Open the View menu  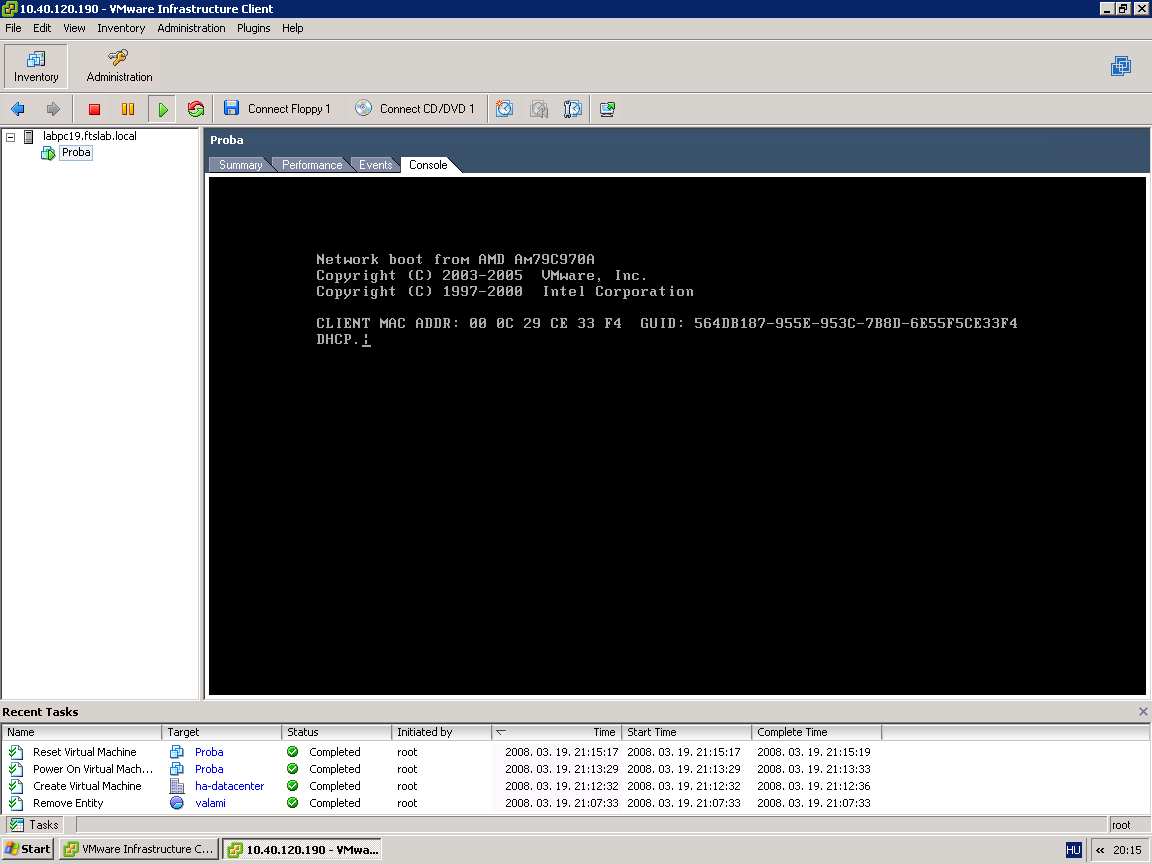point(74,28)
